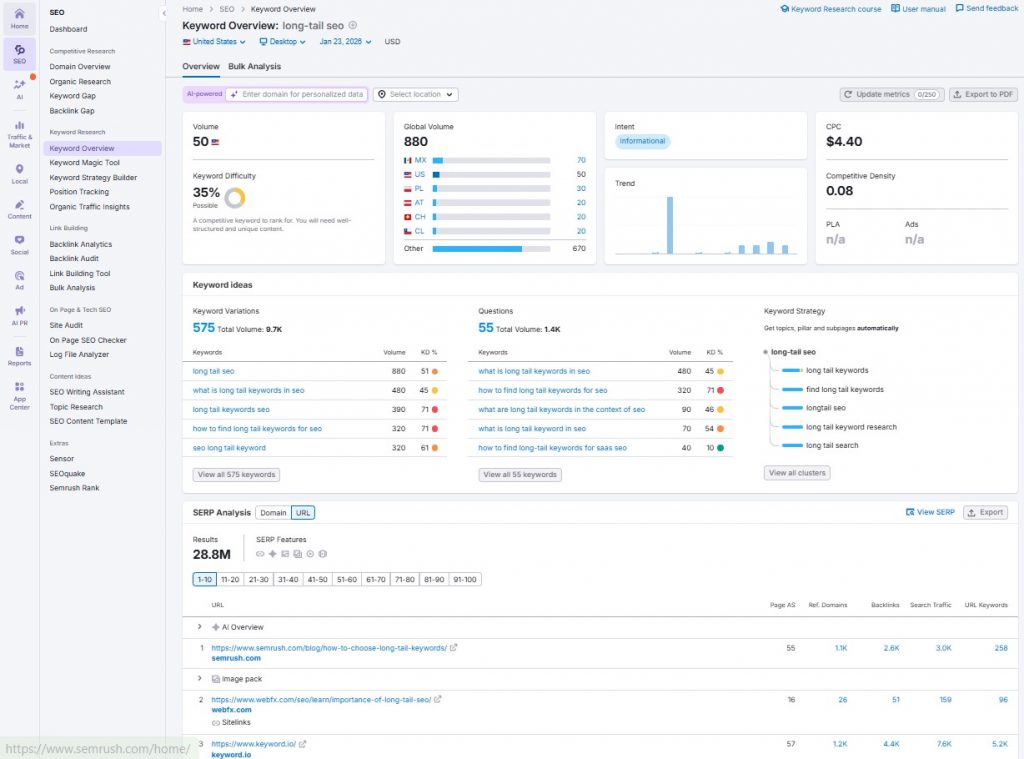This screenshot has width=1024, height=759.
Task: Click the Enter domain for personalized data field
Action: (x=300, y=94)
